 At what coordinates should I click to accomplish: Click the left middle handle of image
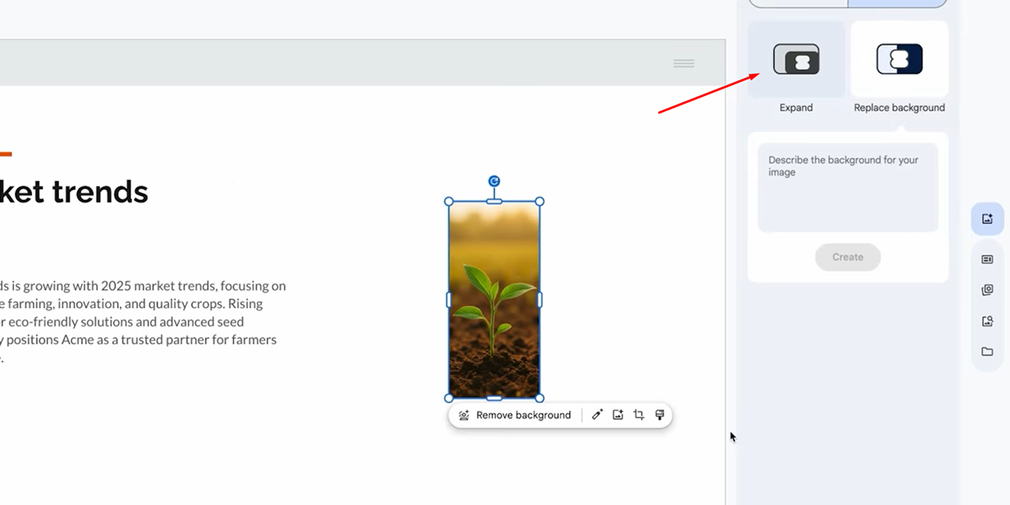(x=449, y=300)
